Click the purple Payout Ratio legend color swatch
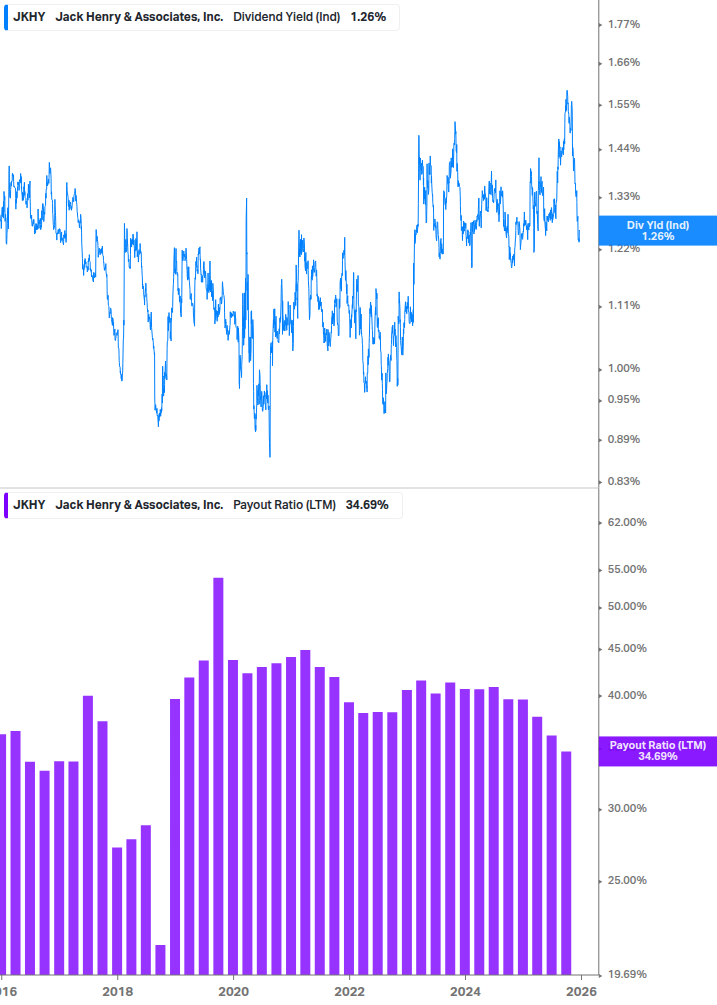 5,505
